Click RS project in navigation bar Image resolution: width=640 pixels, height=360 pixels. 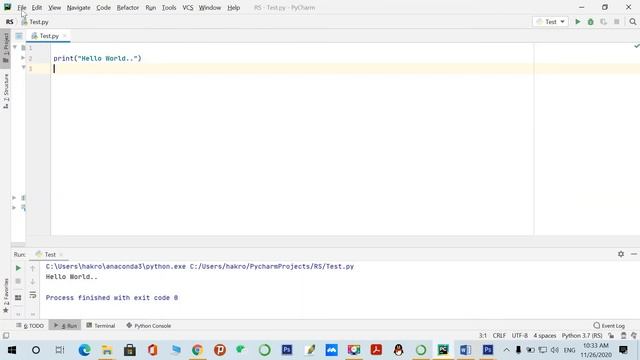[x=9, y=22]
